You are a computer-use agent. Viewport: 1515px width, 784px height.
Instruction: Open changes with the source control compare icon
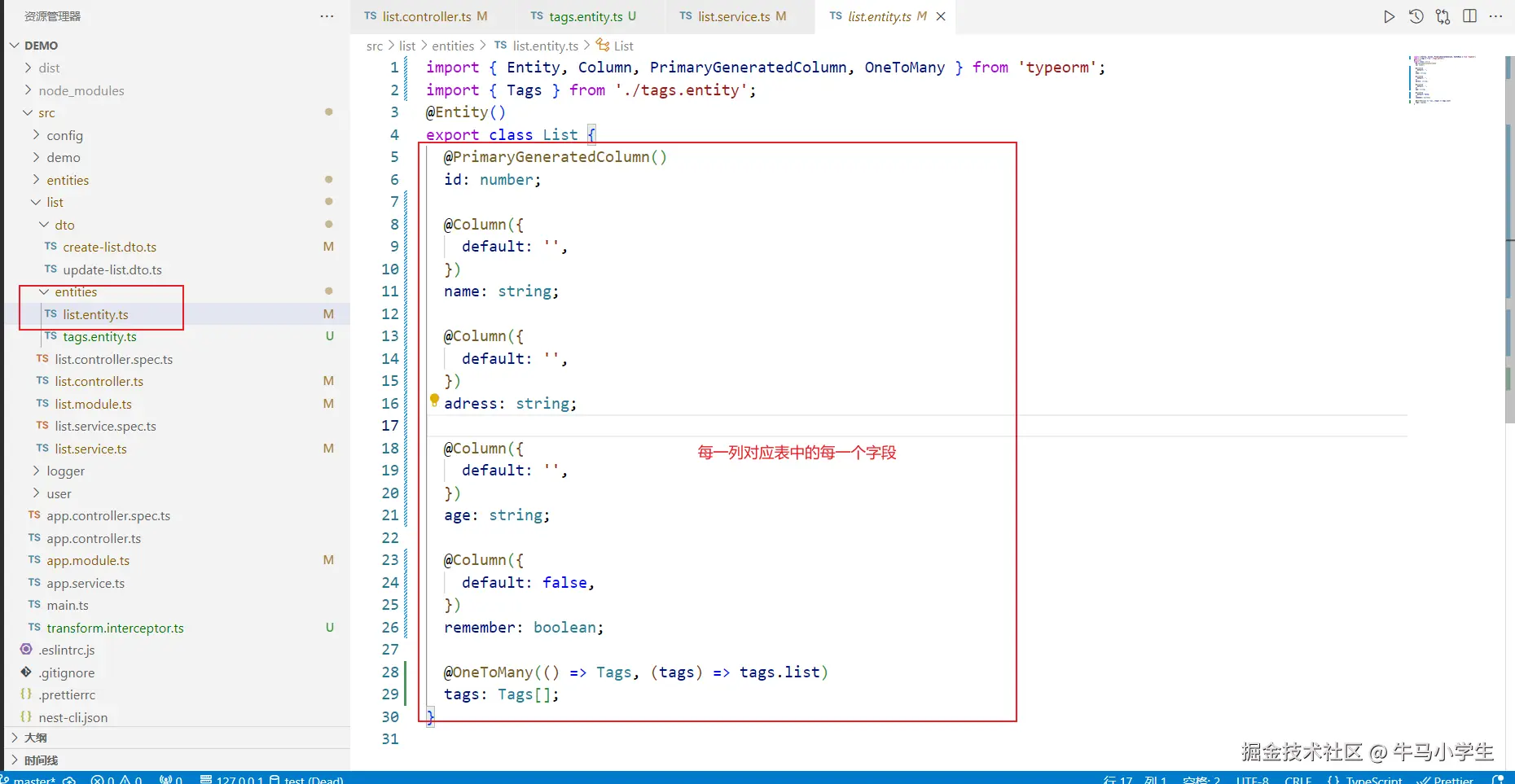pyautogui.click(x=1443, y=16)
